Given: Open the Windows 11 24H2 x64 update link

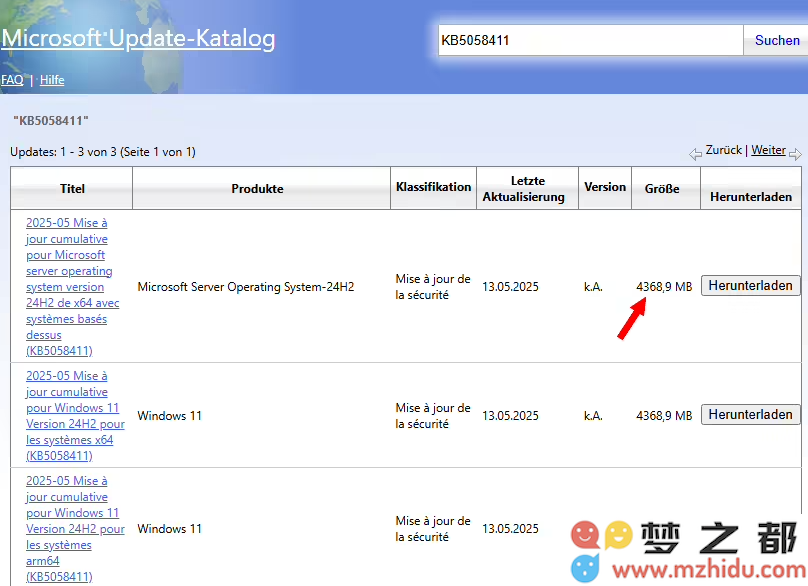Looking at the screenshot, I should coord(75,416).
